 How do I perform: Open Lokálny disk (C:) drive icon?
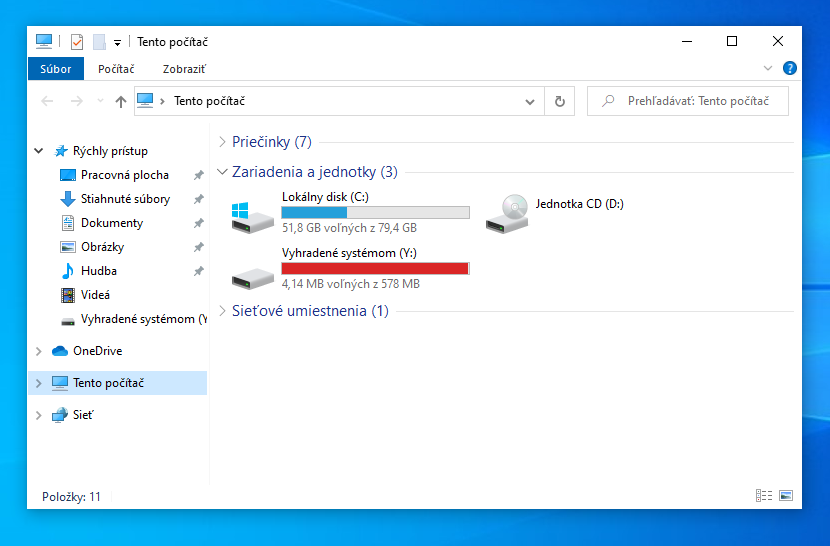(x=252, y=215)
